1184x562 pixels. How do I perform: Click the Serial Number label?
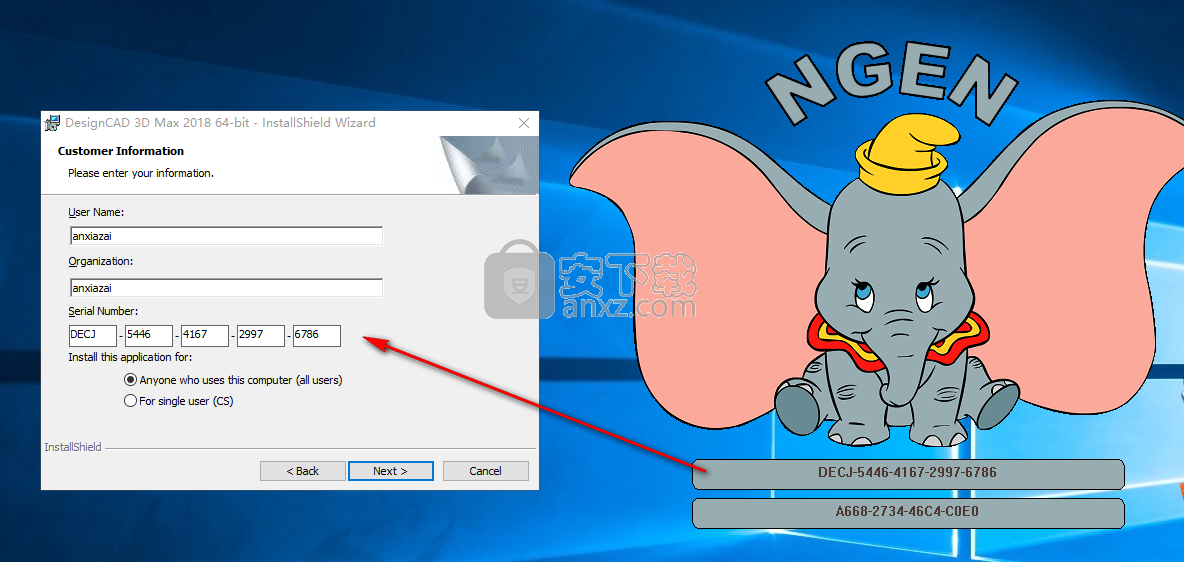tap(103, 311)
